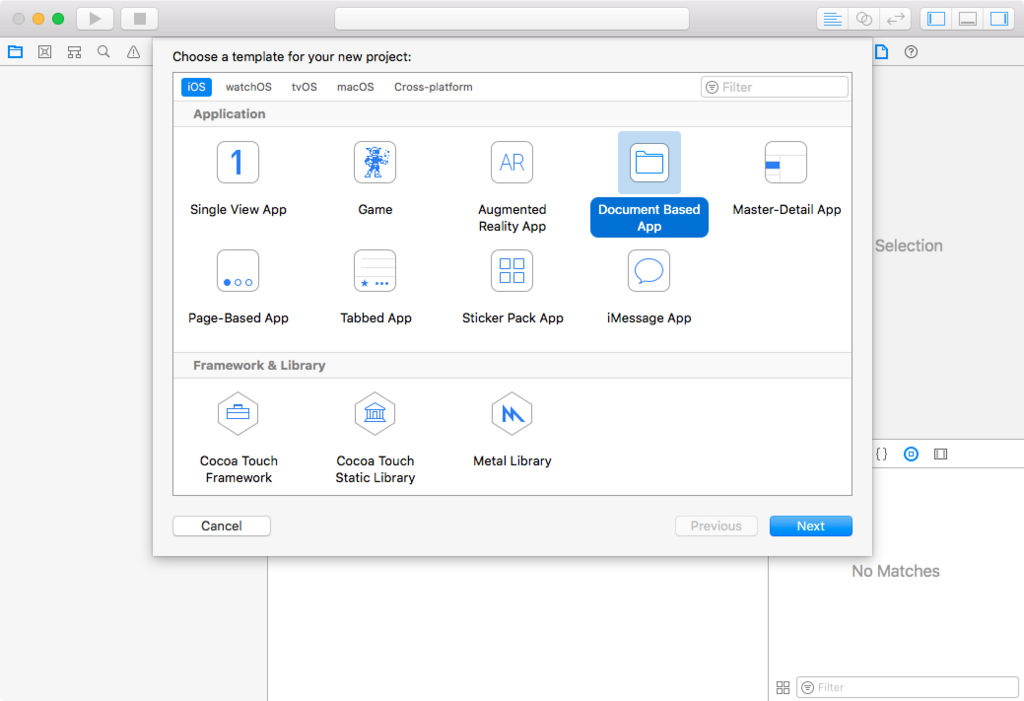
Task: Choose the Page-Based App template
Action: tap(238, 270)
